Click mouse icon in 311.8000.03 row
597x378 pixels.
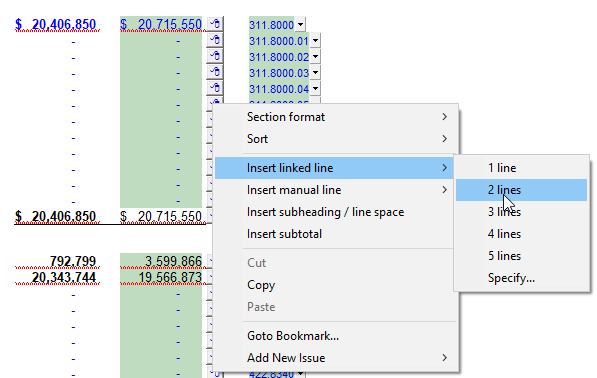215,72
